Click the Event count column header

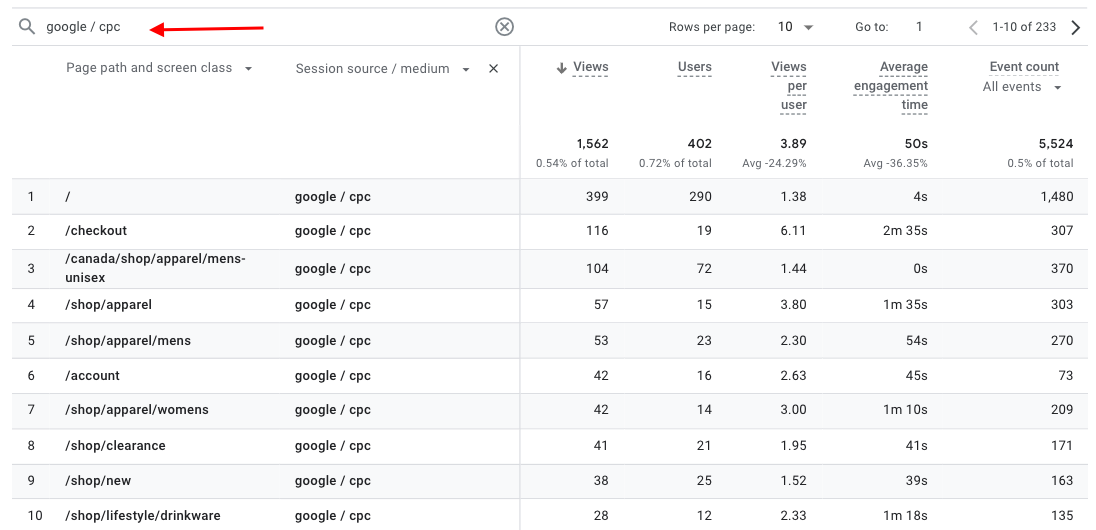1023,67
